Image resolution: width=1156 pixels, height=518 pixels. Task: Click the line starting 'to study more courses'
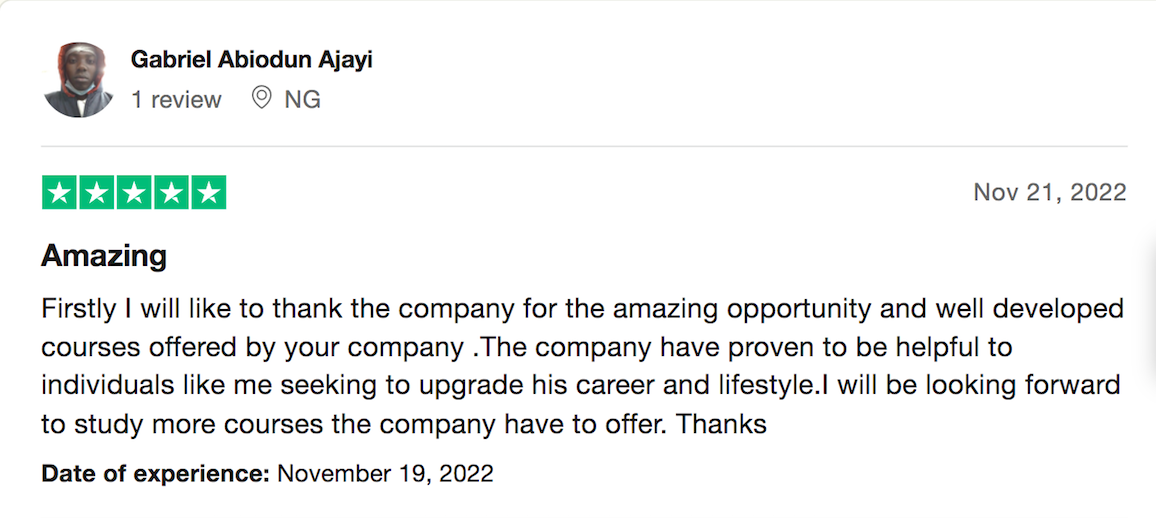point(405,424)
